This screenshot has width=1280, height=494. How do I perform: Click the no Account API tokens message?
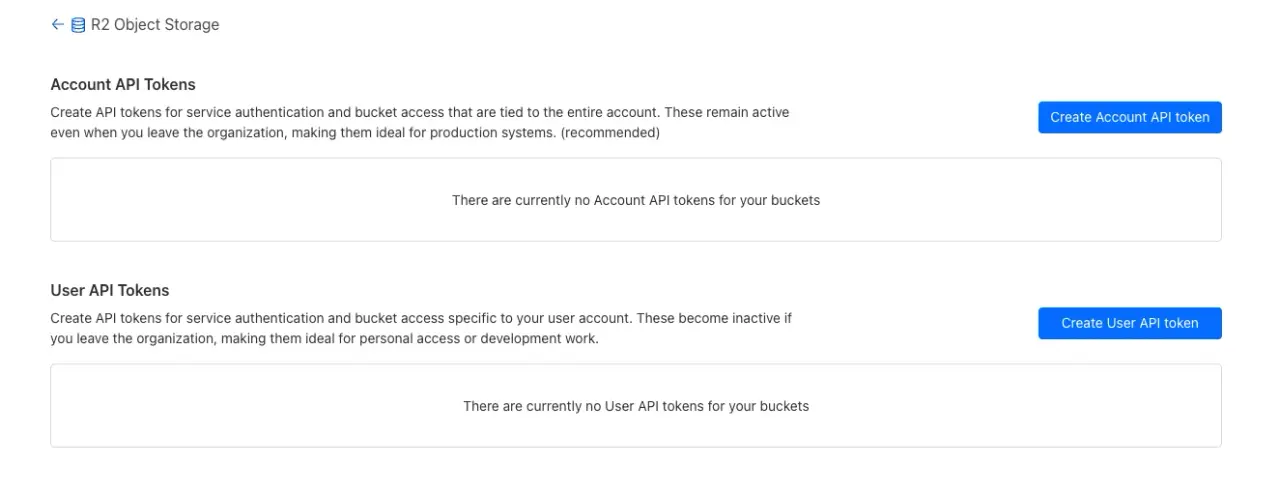pyautogui.click(x=636, y=200)
